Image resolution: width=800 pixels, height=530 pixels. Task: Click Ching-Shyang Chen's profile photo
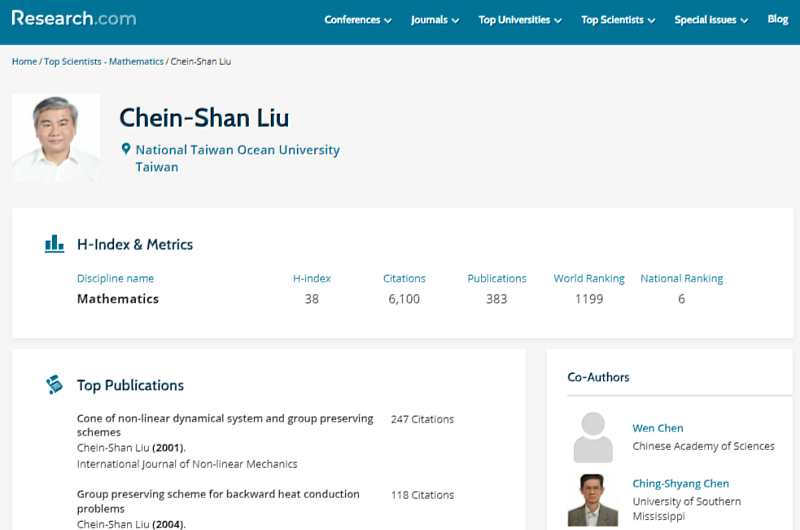pyautogui.click(x=593, y=500)
